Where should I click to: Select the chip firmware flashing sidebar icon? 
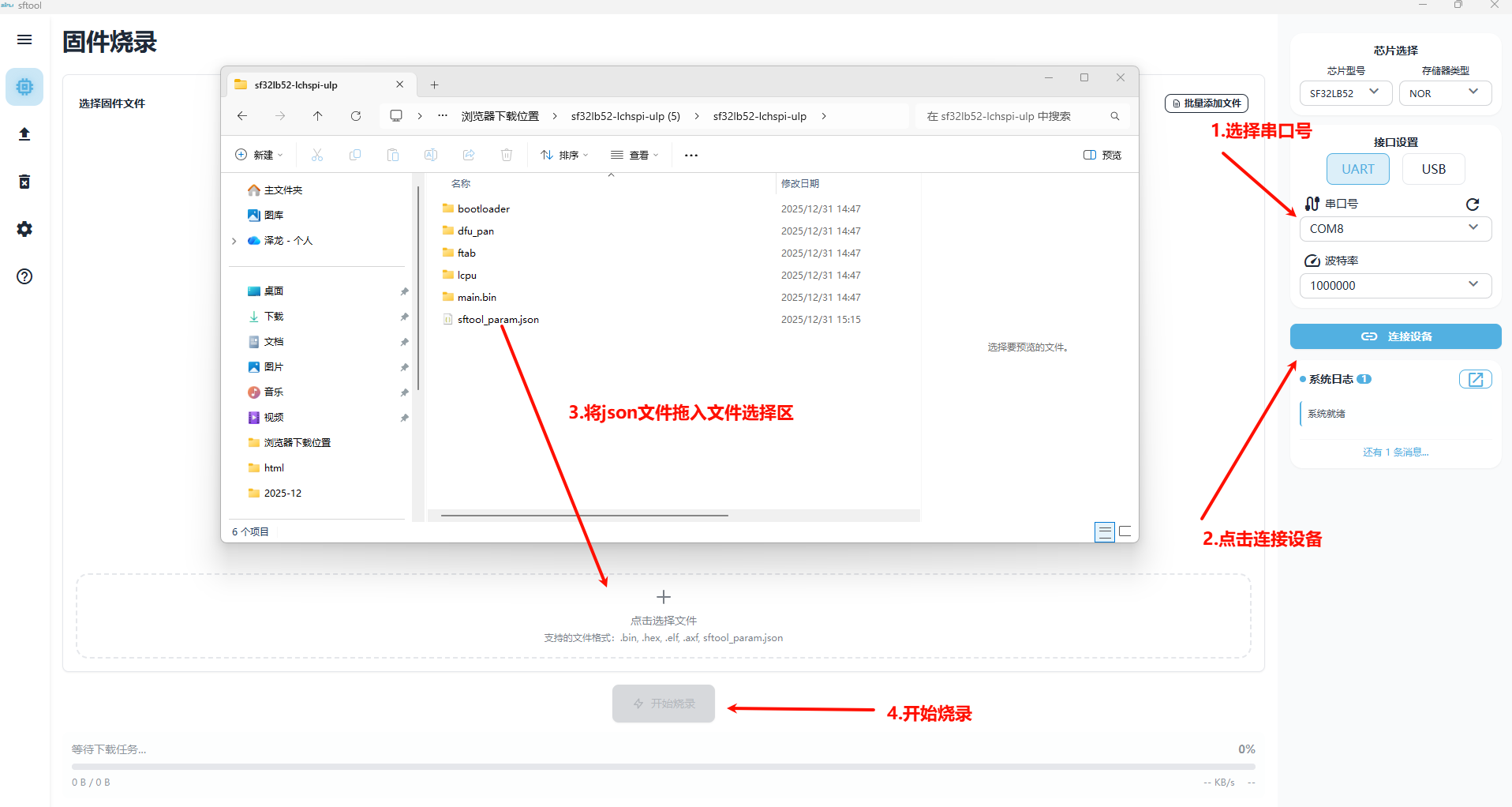pyautogui.click(x=24, y=87)
